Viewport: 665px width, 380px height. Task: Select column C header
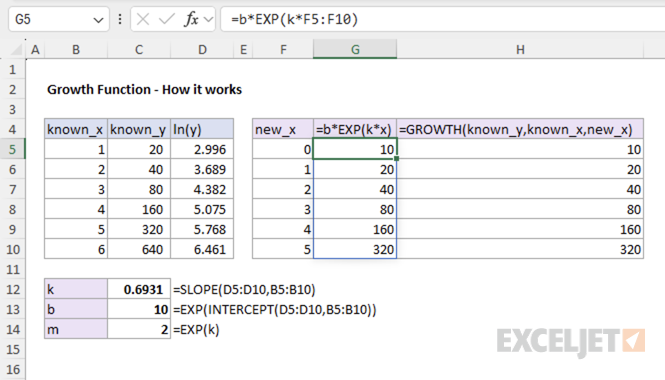pos(139,50)
